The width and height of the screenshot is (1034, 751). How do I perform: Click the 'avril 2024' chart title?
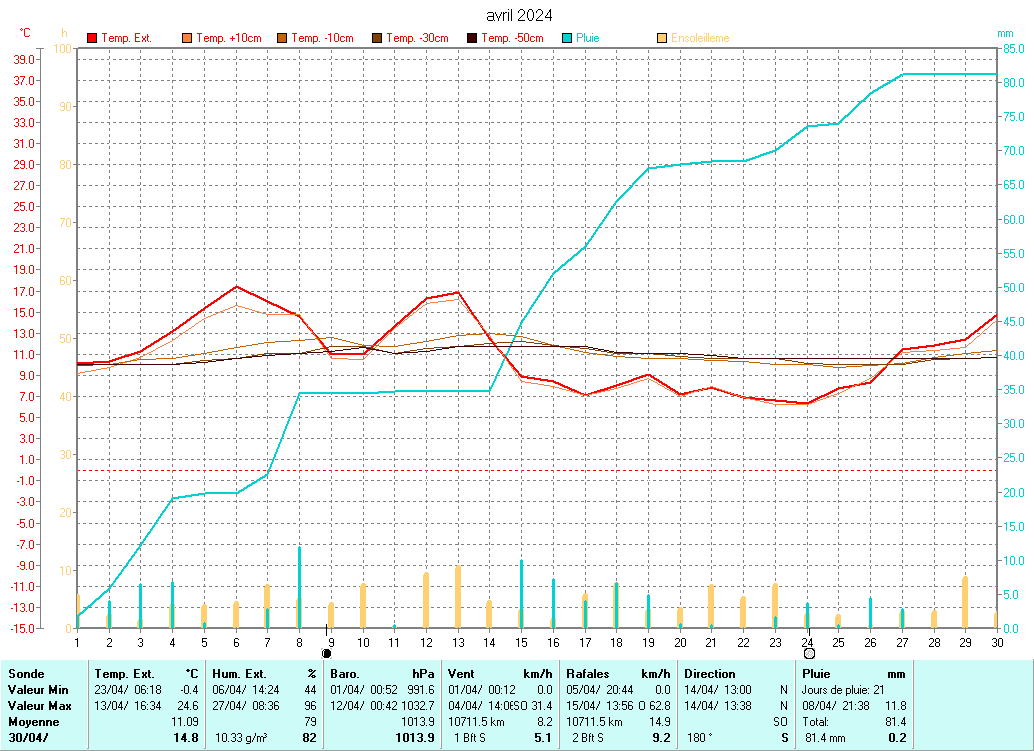518,15
